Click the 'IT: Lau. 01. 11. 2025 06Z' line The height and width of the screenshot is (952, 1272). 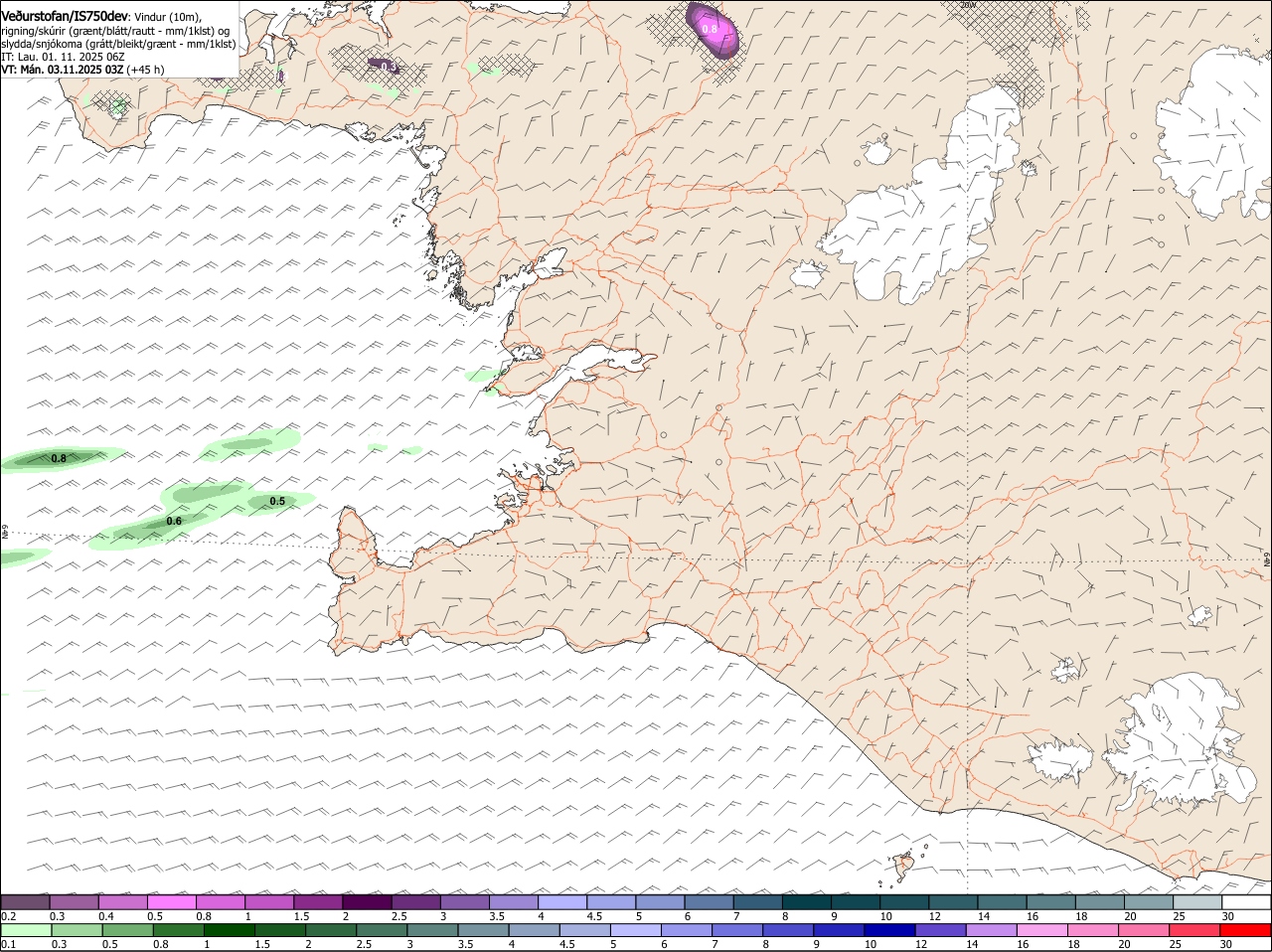[63, 57]
